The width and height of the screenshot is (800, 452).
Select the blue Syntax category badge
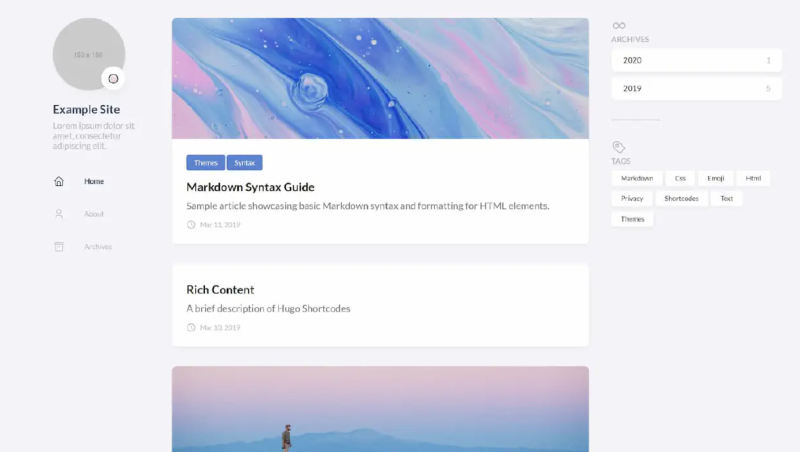click(244, 163)
